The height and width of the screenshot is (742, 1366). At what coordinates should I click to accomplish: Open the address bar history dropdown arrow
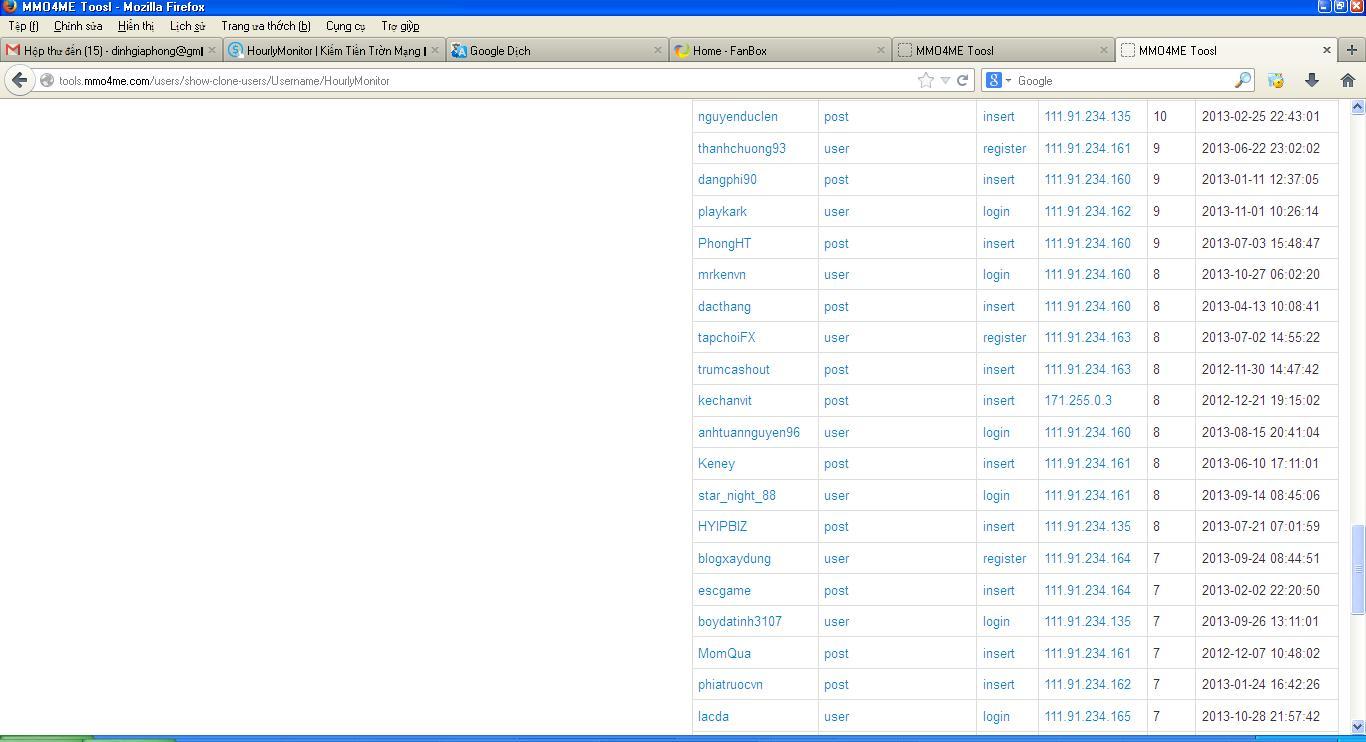click(945, 81)
